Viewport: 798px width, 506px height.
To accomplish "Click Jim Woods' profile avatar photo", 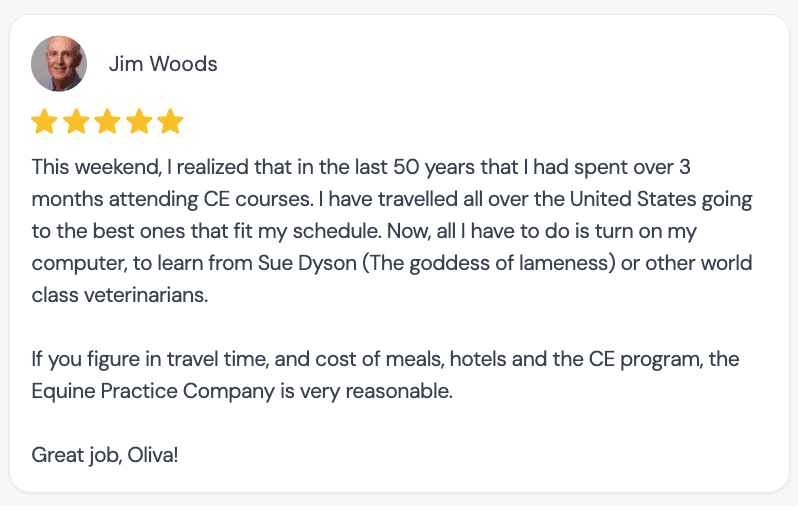I will click(59, 64).
